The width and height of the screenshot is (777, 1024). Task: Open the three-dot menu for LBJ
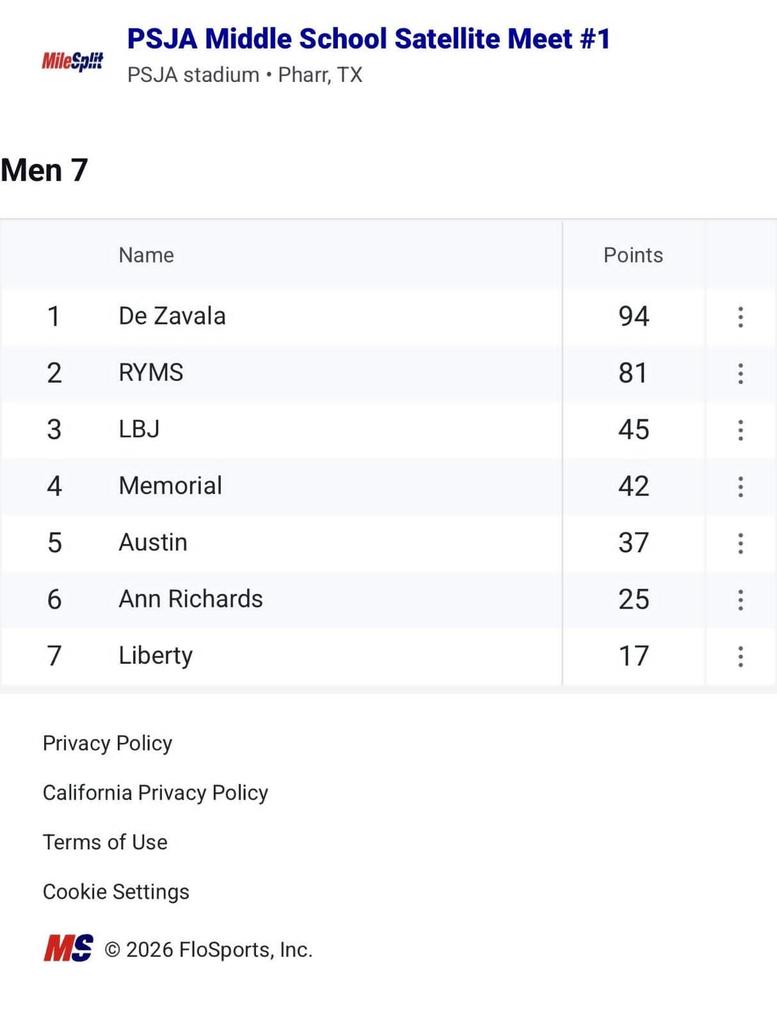pos(740,430)
